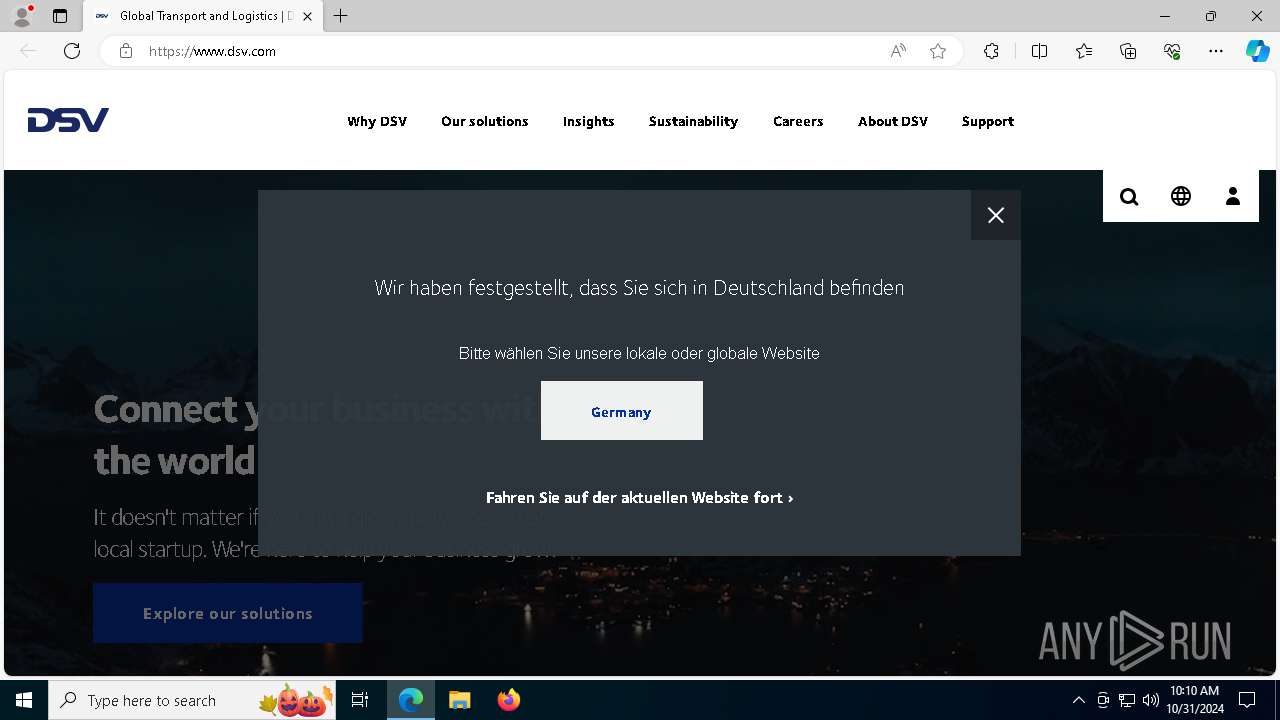Open Browser essentials heart icon

click(x=1172, y=51)
